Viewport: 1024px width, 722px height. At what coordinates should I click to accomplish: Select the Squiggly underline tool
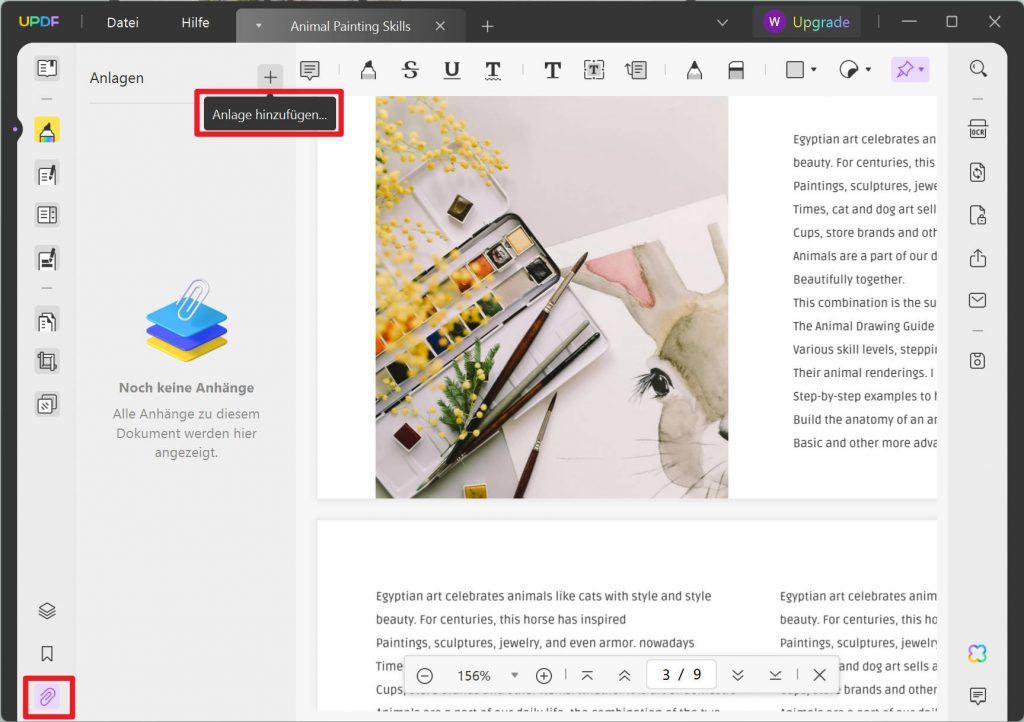coord(493,69)
